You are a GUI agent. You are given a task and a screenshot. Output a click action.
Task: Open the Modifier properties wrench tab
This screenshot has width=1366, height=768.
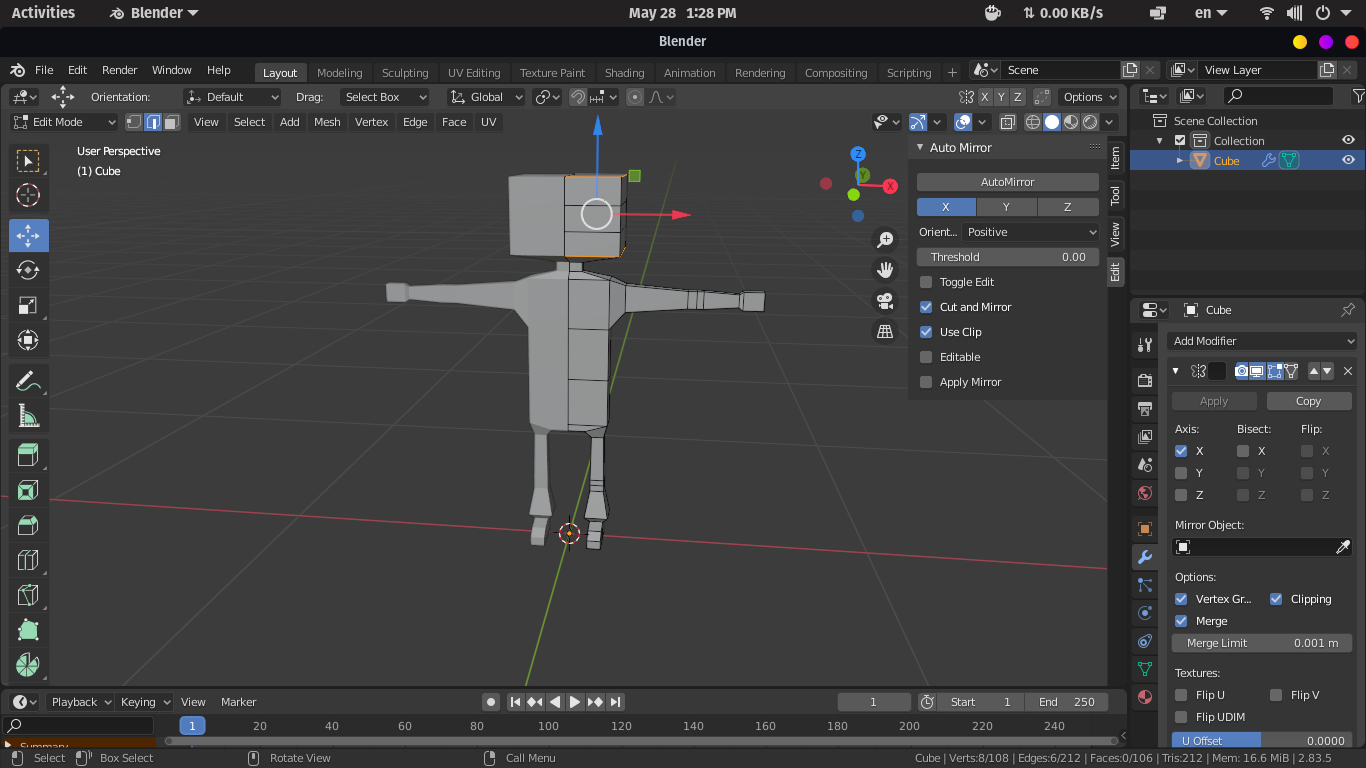point(1145,557)
